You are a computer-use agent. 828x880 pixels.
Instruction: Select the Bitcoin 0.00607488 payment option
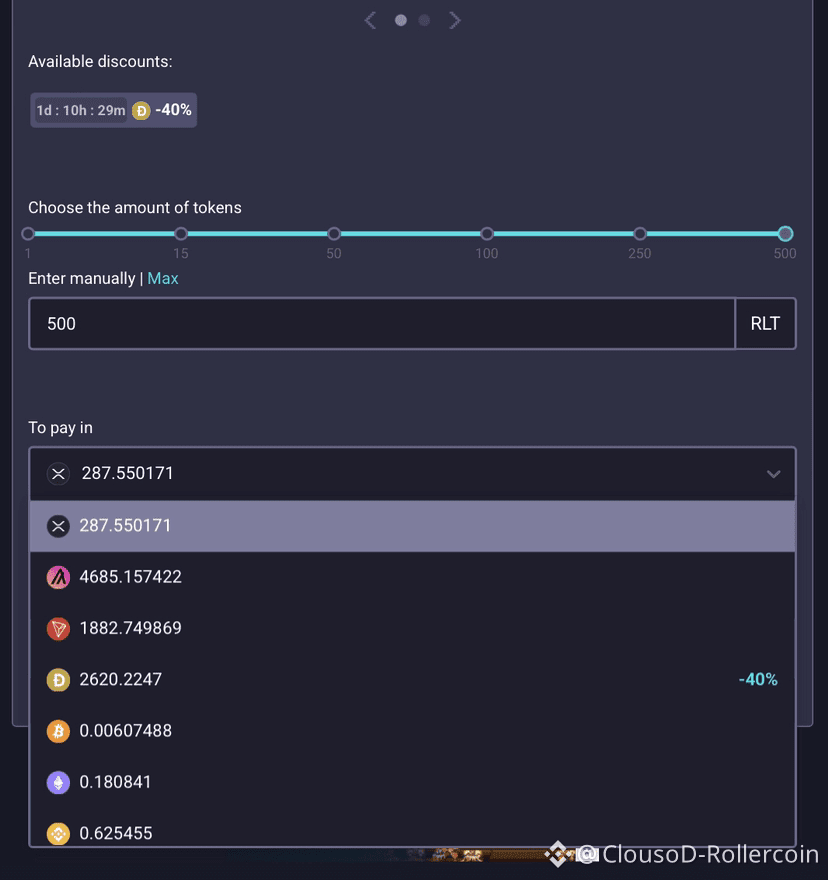[412, 731]
